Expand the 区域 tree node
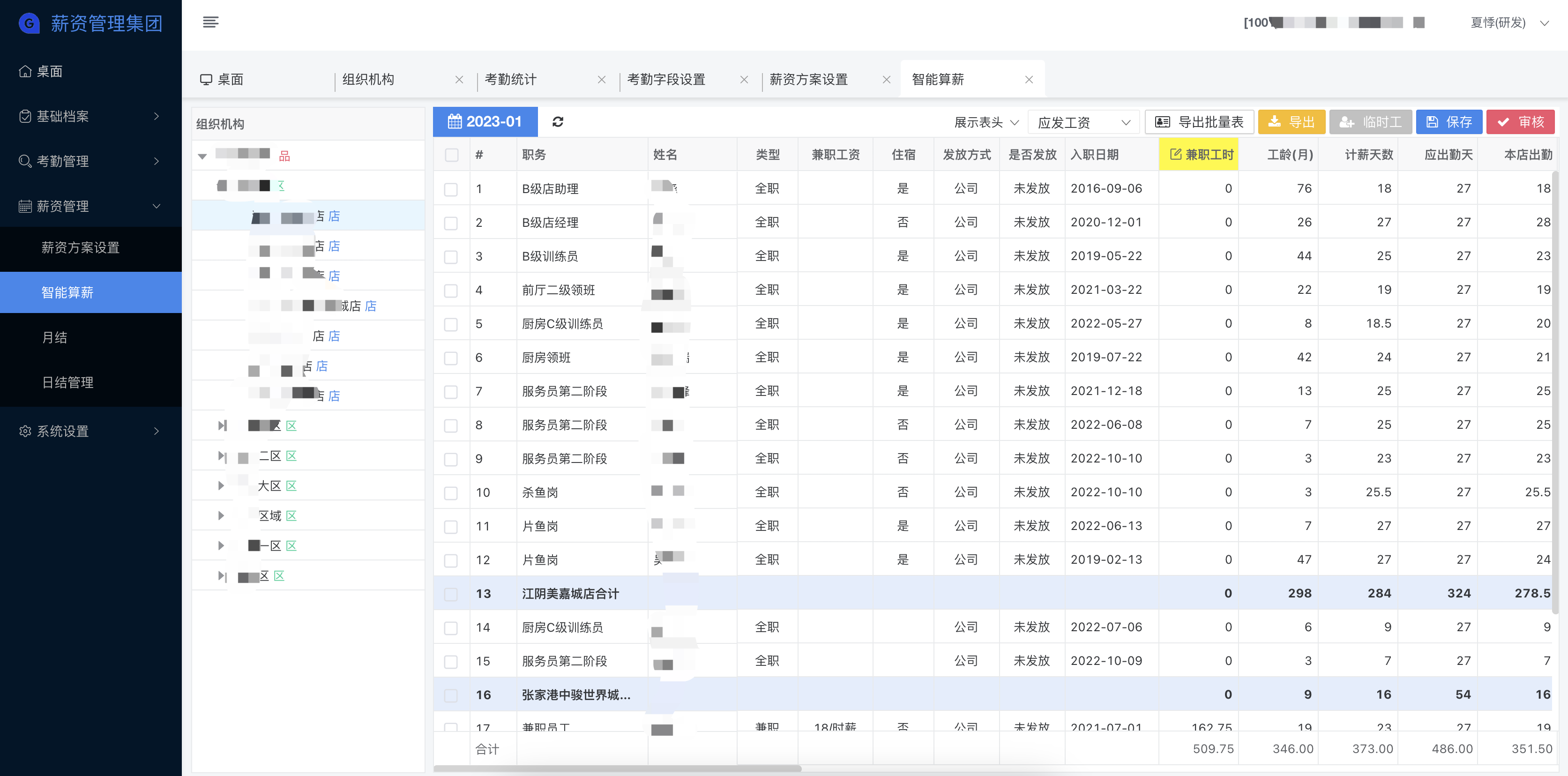The image size is (1568, 776). click(x=221, y=515)
